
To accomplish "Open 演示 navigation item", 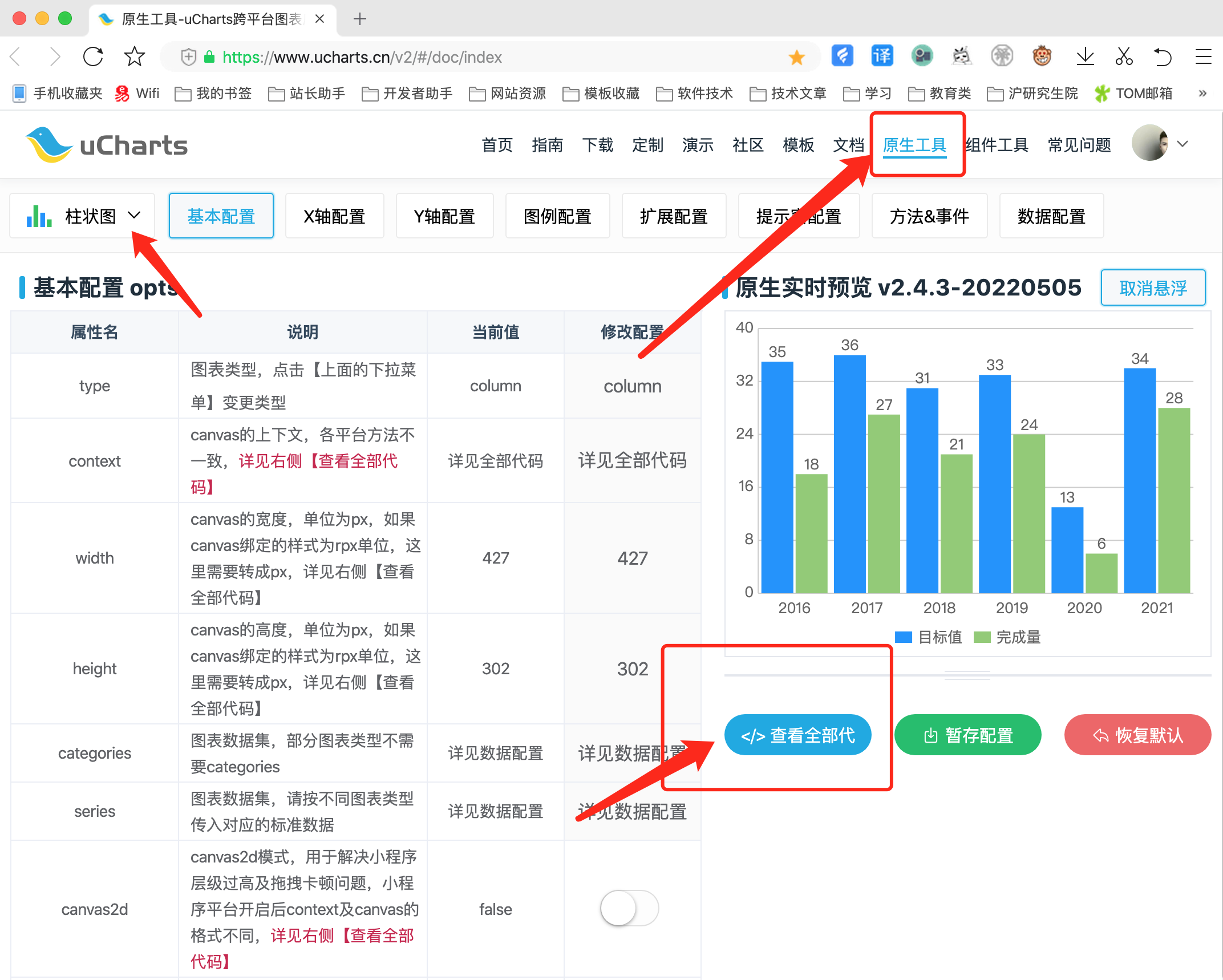I will (x=698, y=145).
